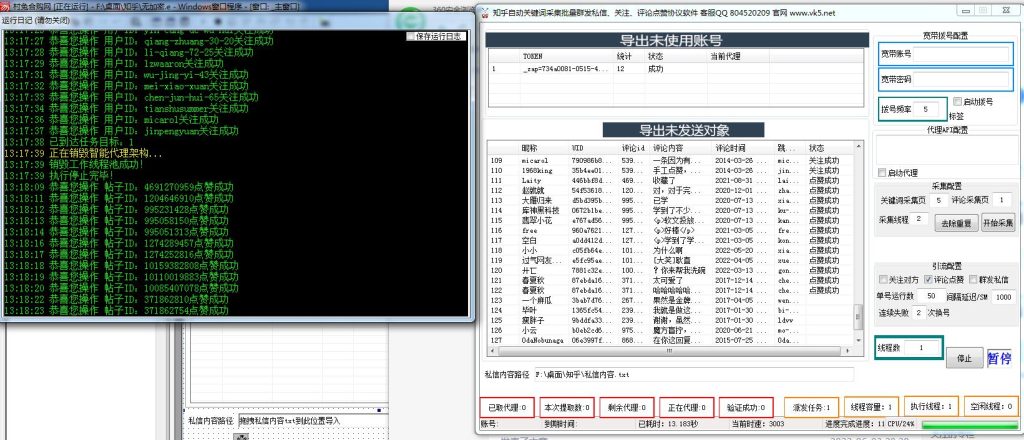Screen dimensions: 1024x440
Task: Click the 宽带账号 input field
Action: tap(961, 55)
